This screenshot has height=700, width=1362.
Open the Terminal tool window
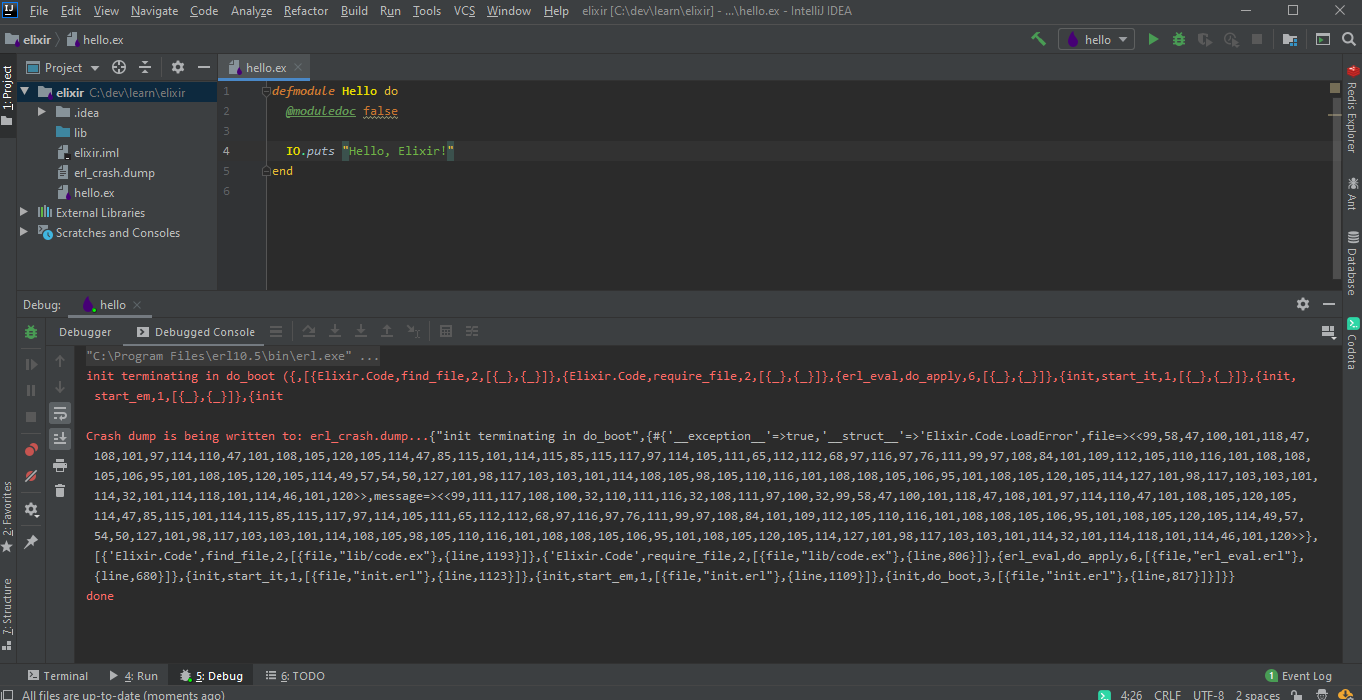58,676
